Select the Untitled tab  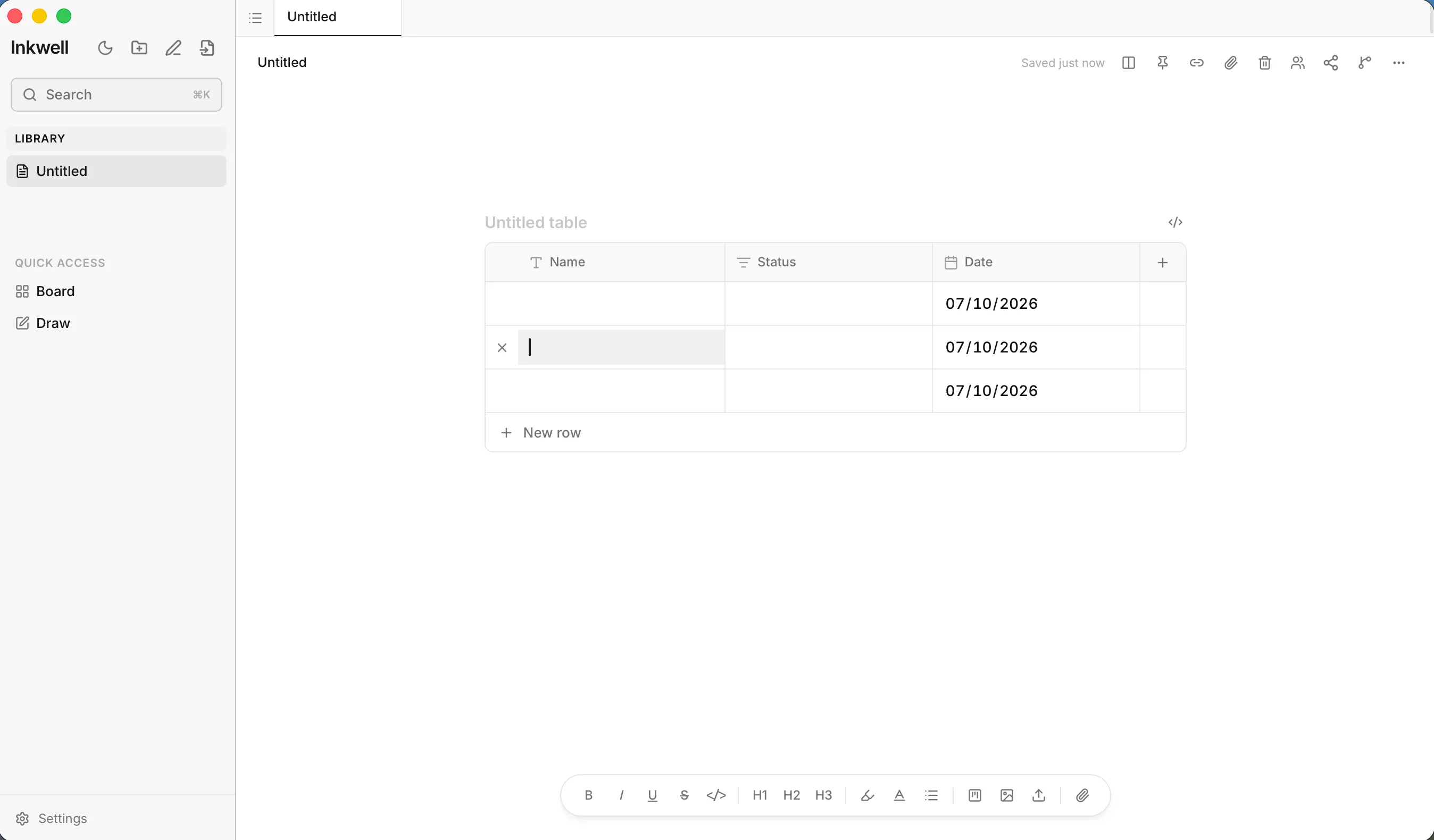[337, 18]
